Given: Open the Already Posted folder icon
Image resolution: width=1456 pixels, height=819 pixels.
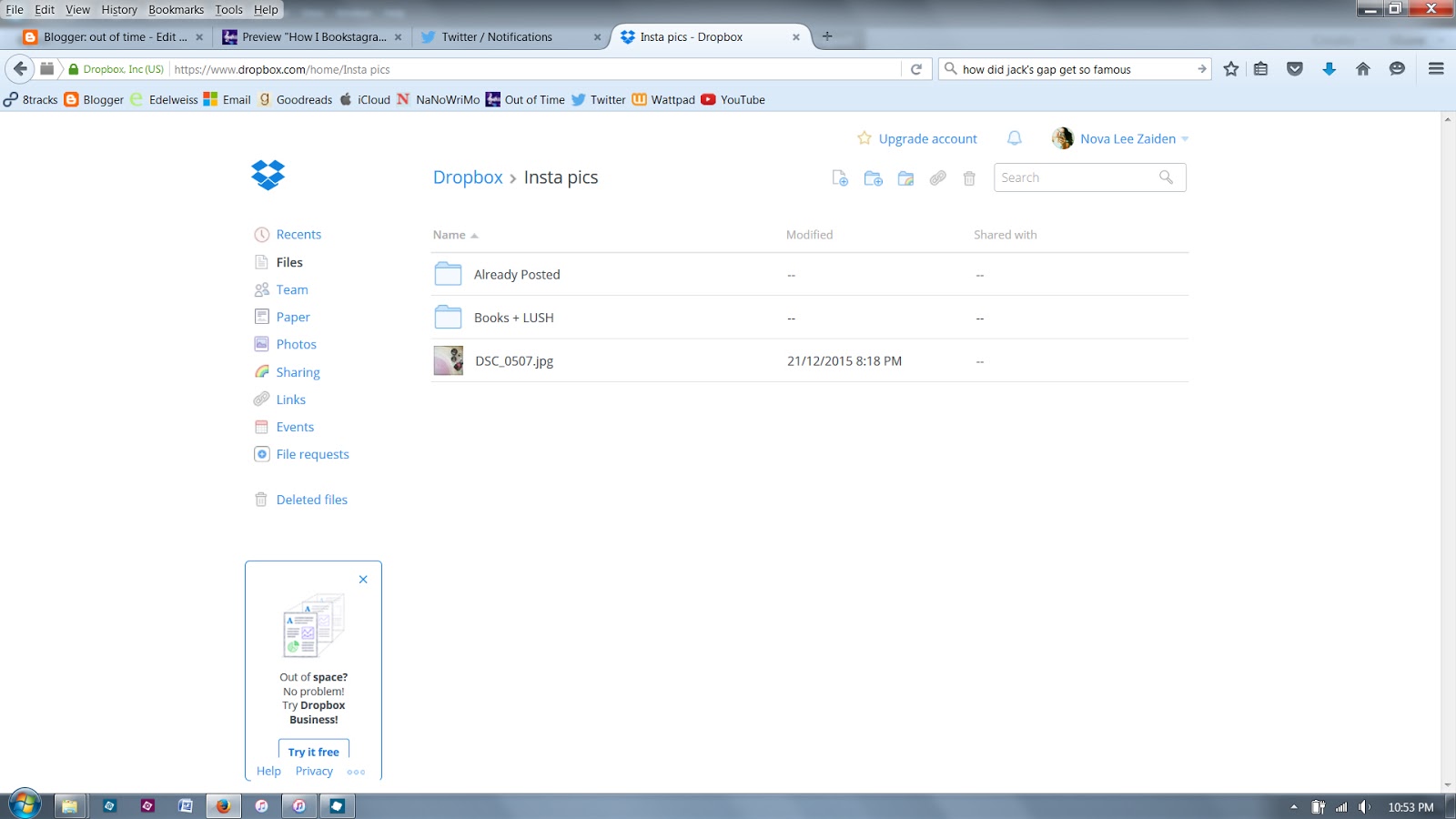Looking at the screenshot, I should tap(448, 274).
